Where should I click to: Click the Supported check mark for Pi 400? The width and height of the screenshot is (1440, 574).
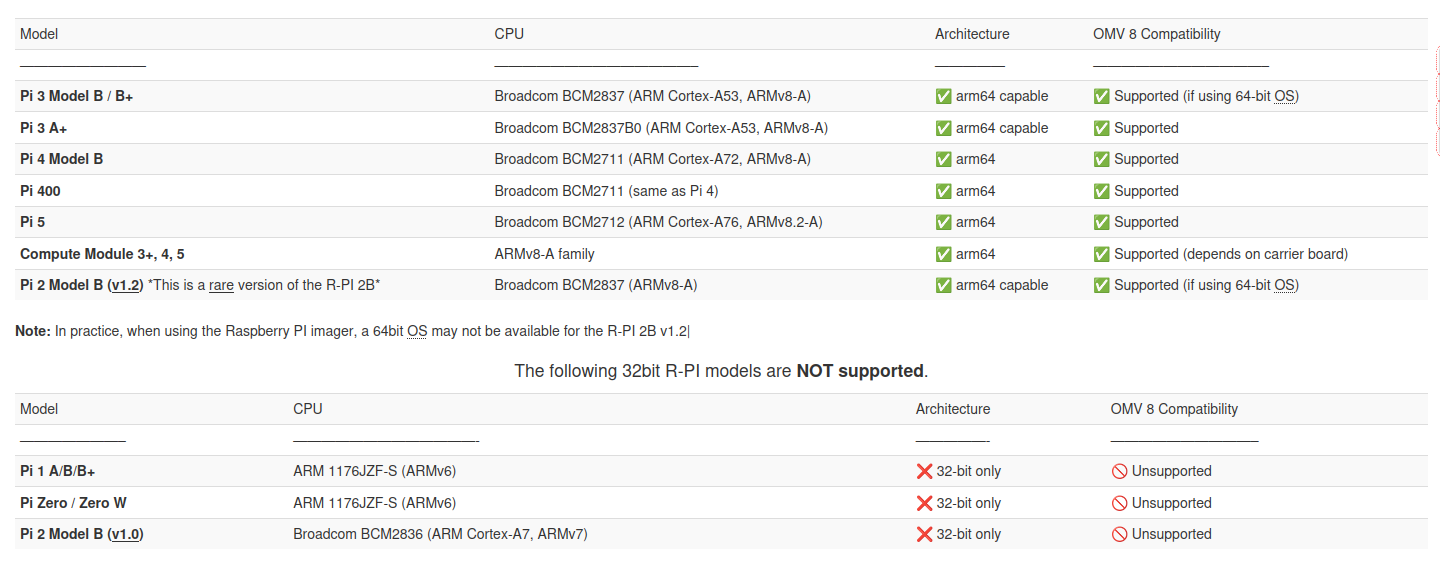pos(1101,191)
